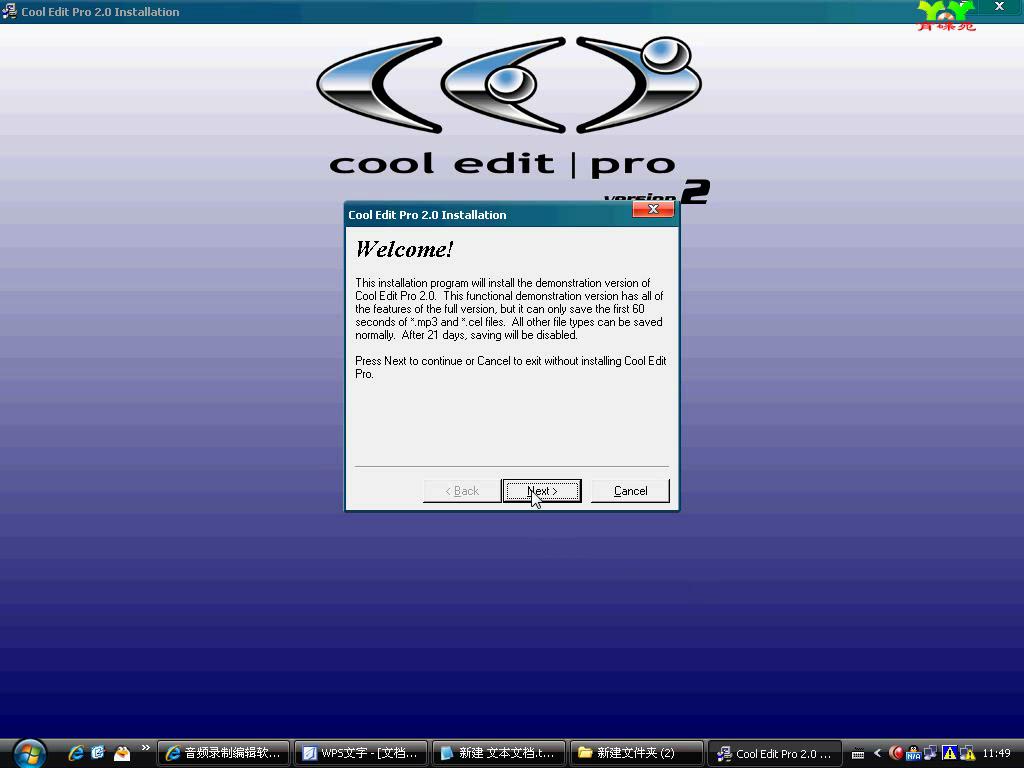Cancel the Cool Edit Pro installation
The width and height of the screenshot is (1024, 768).
(630, 491)
